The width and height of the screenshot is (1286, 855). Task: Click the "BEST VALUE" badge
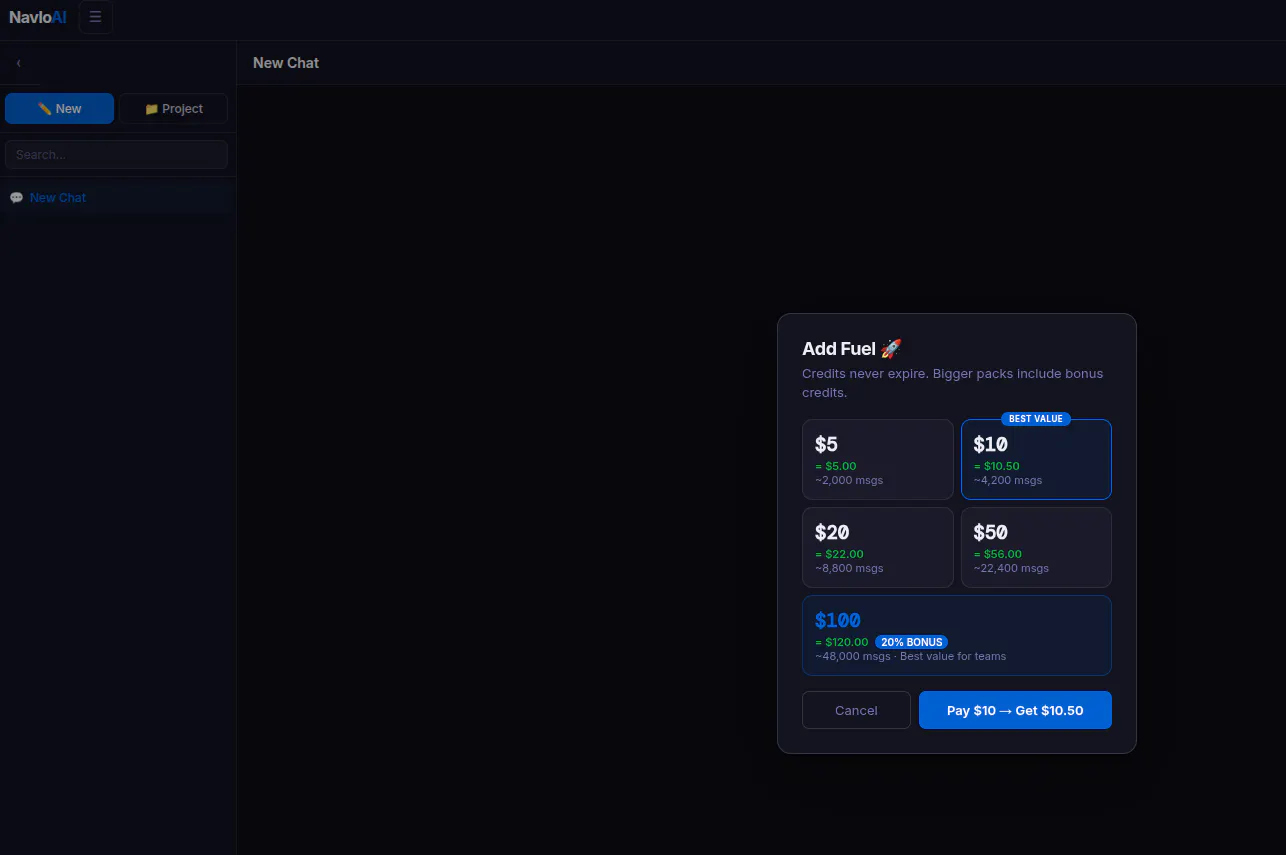tap(1036, 419)
